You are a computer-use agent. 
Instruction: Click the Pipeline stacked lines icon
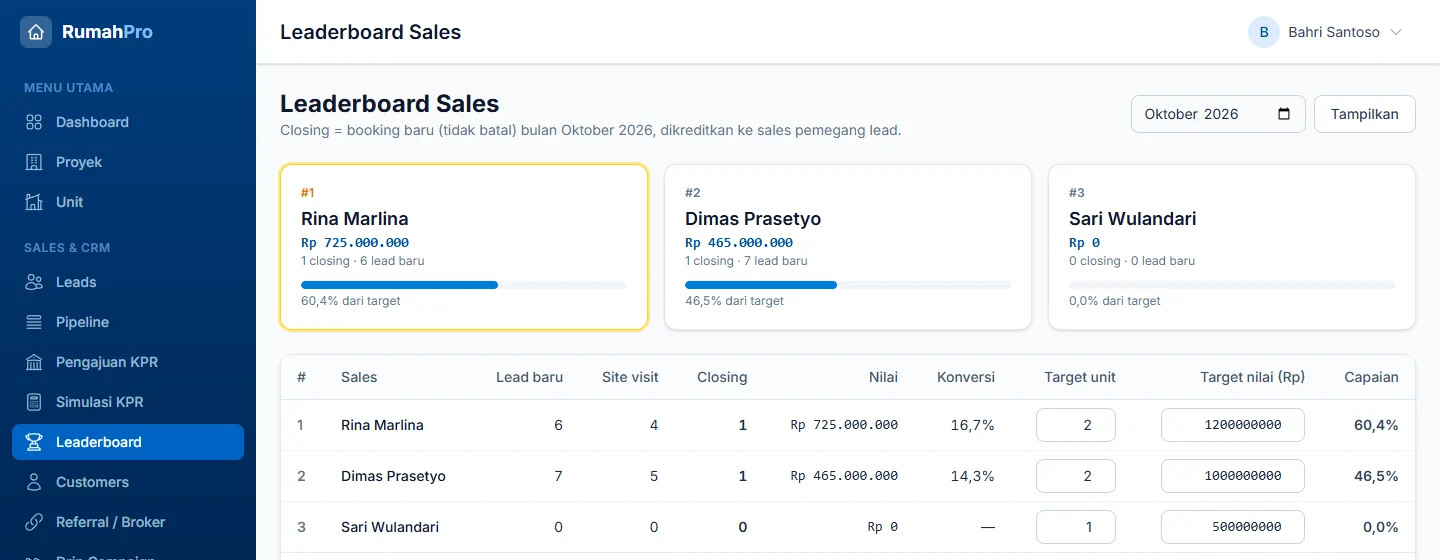coord(34,322)
